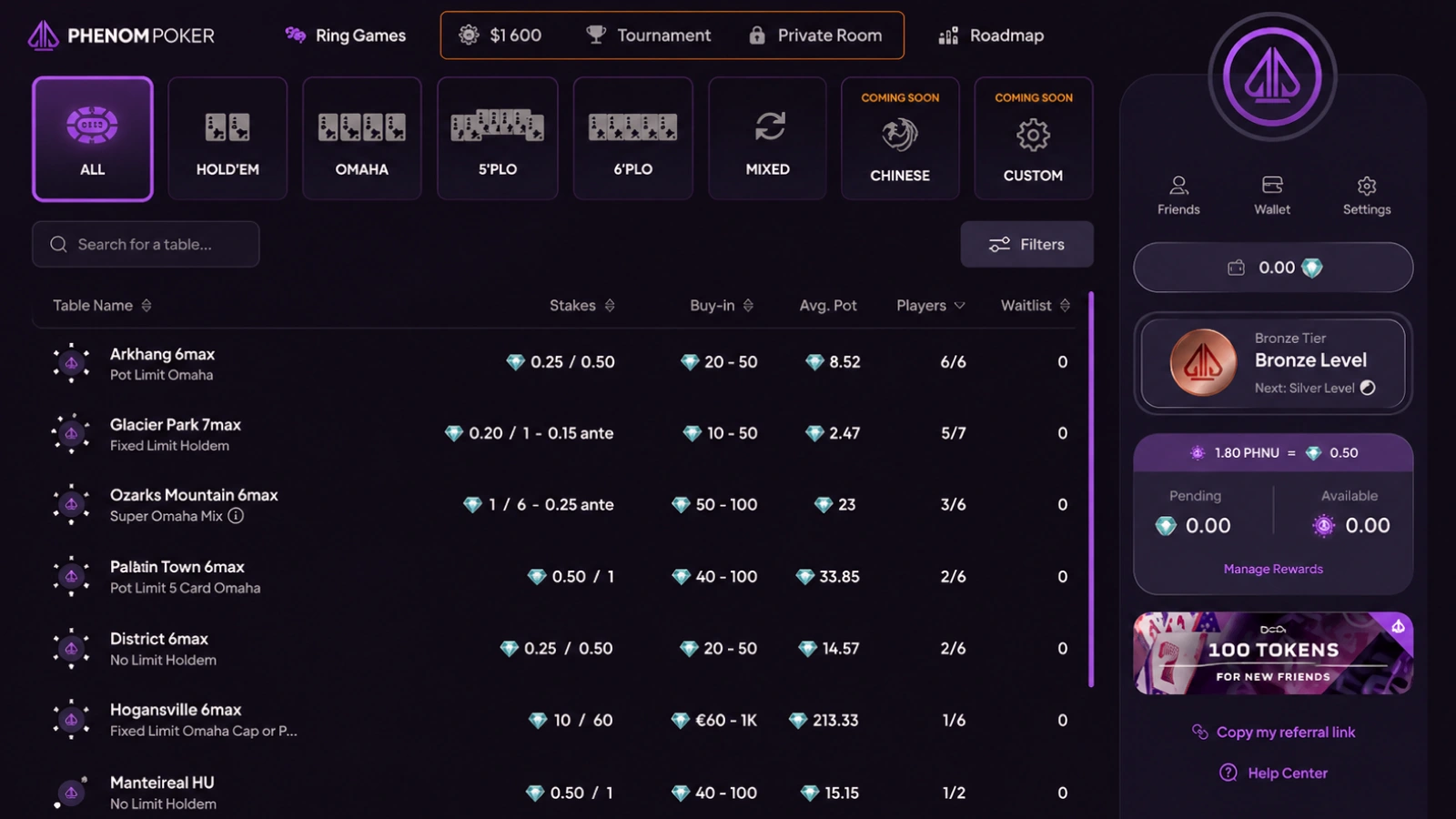This screenshot has width=1456, height=819.
Task: Click the 0.00 balance bar
Action: (x=1273, y=268)
